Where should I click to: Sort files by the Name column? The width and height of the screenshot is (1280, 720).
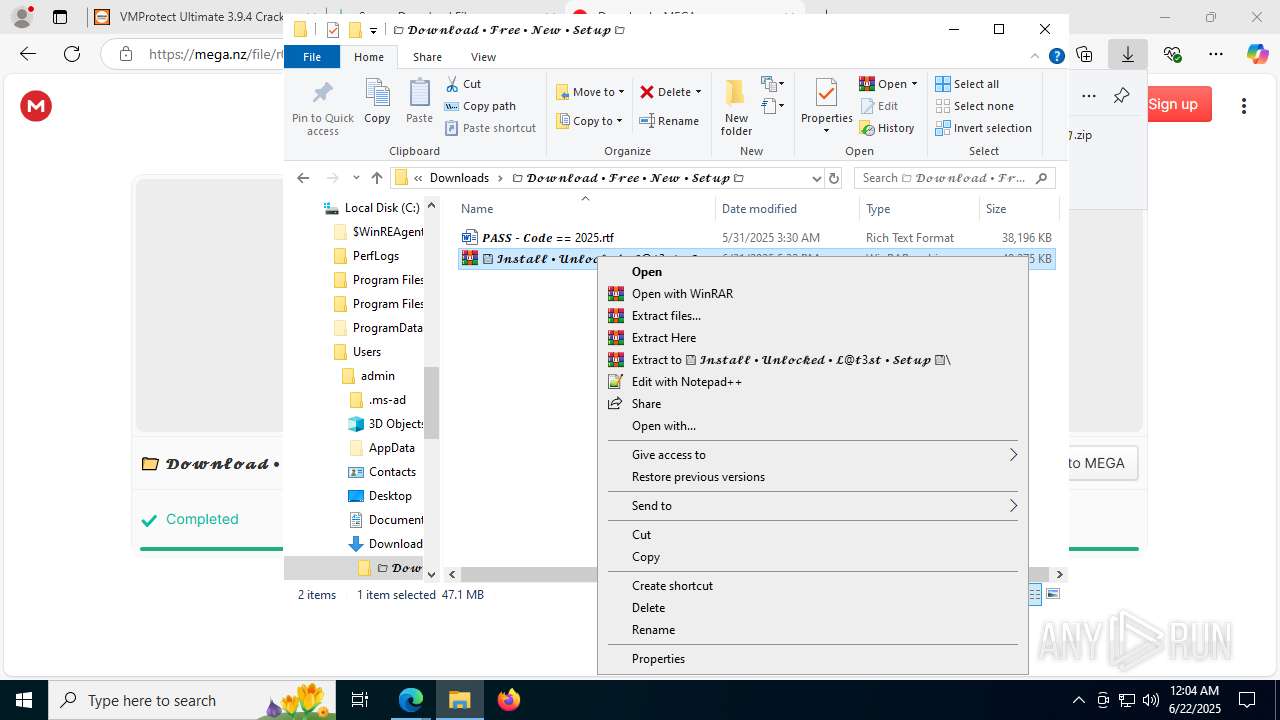[585, 209]
